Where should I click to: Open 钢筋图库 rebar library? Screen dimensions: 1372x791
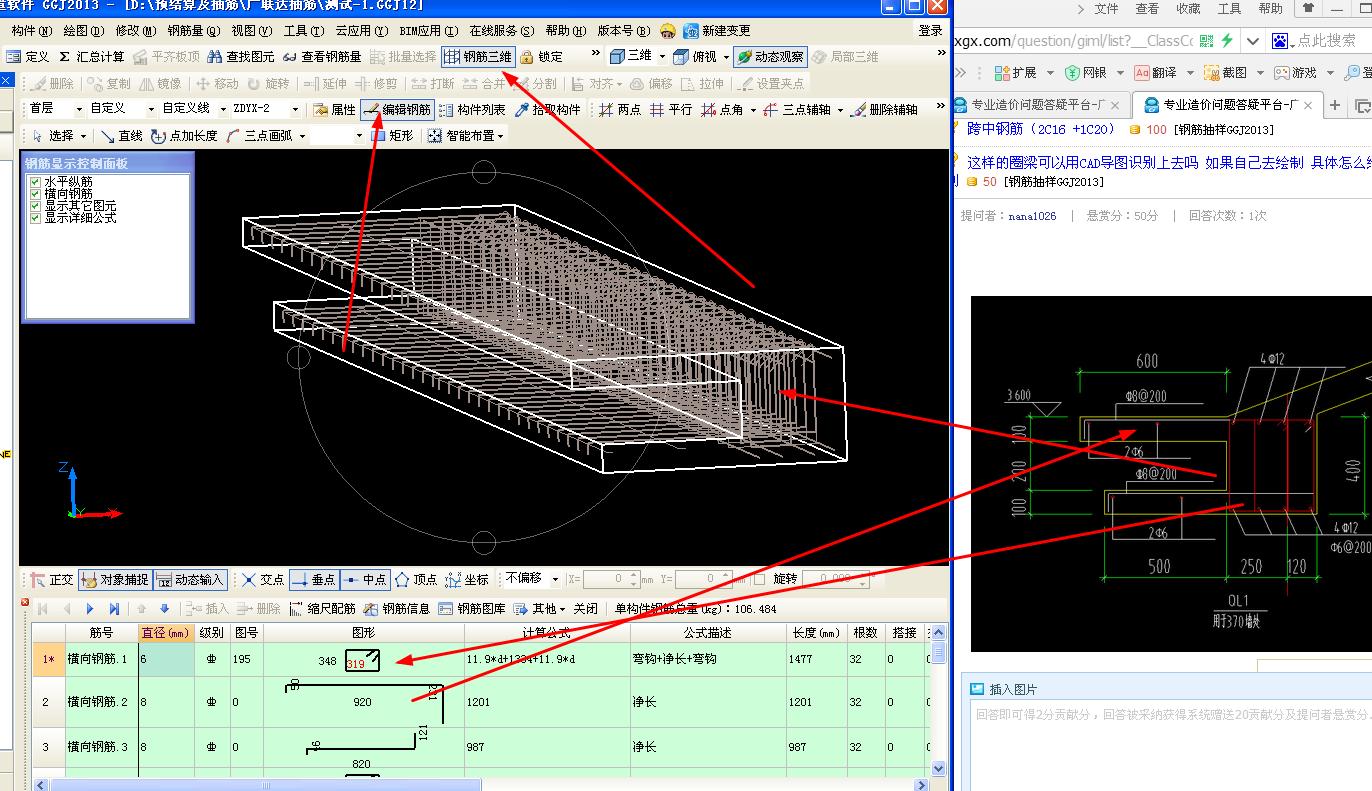coord(472,608)
